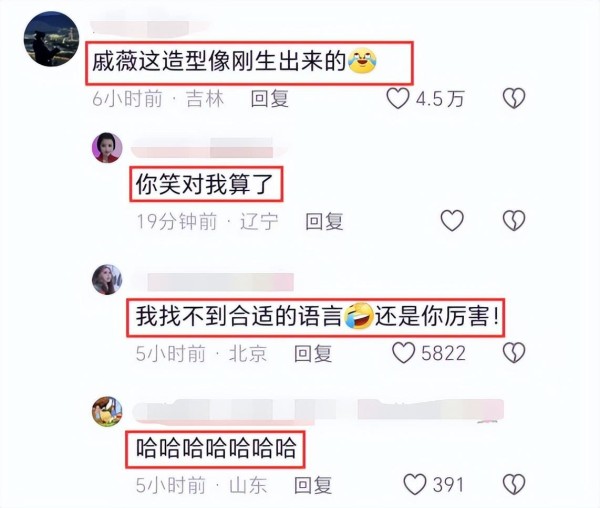This screenshot has height=508, width=600.
Task: Open avatar of the 北京 commenter
Action: click(x=107, y=279)
